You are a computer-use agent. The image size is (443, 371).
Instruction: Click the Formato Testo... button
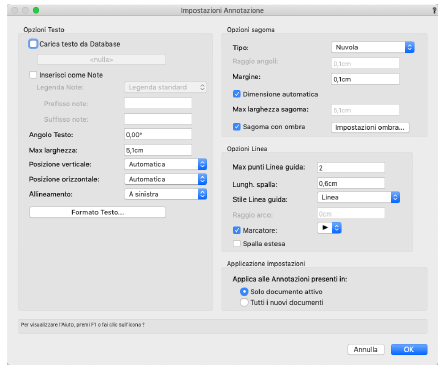(x=97, y=212)
